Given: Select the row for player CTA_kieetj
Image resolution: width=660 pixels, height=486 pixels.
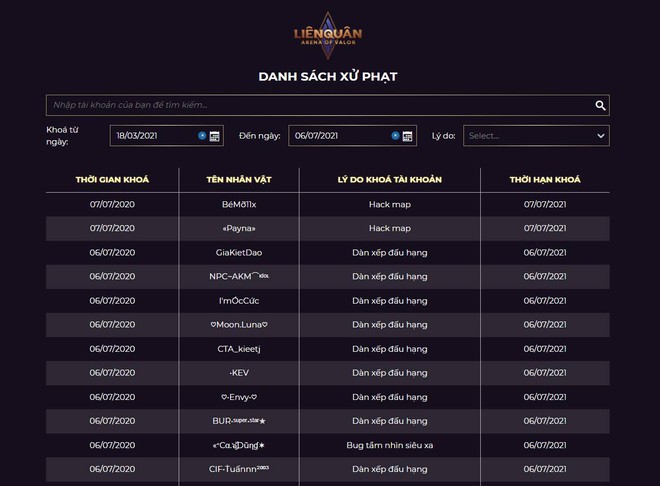Looking at the screenshot, I should [328, 349].
